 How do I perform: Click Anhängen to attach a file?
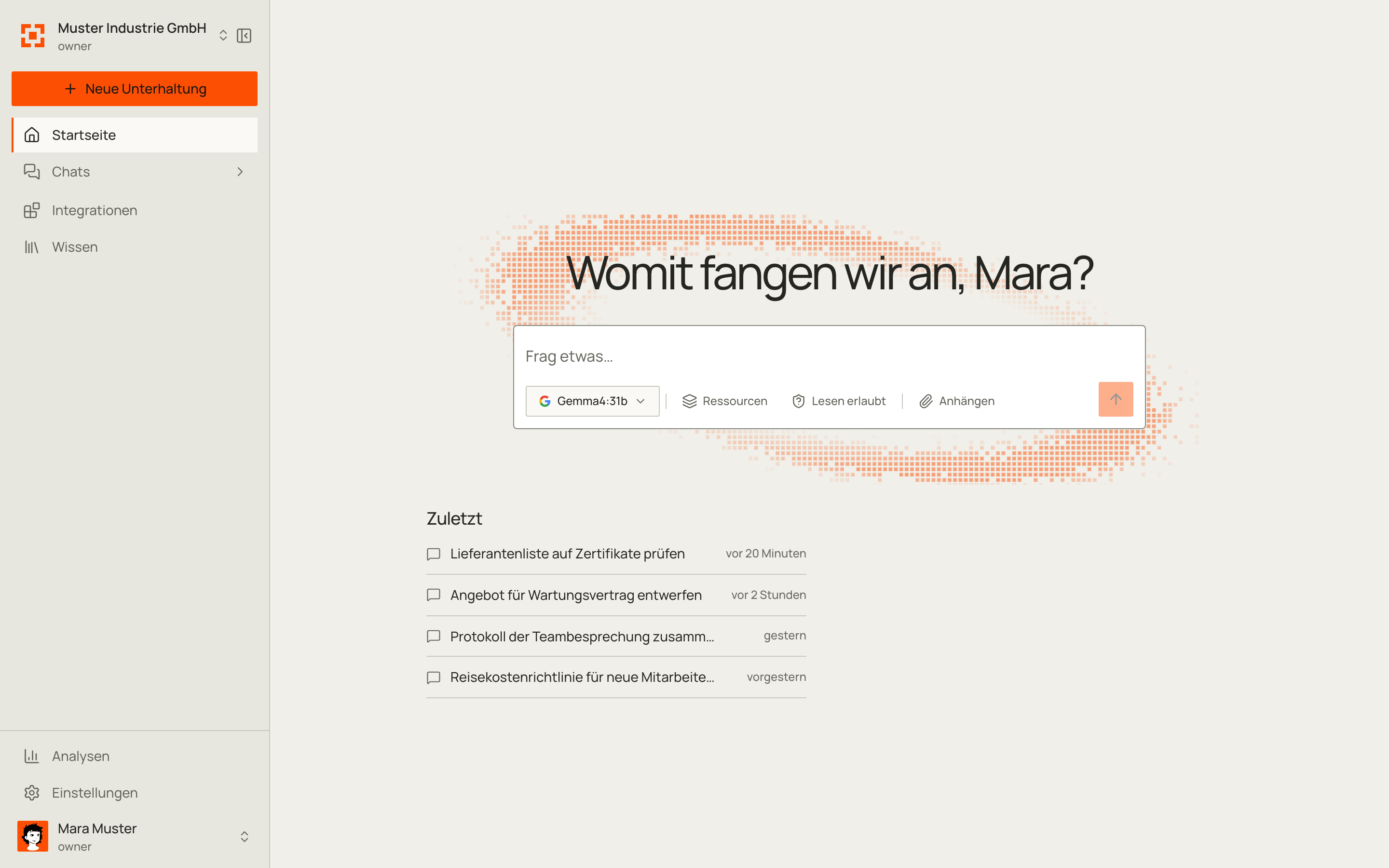tap(957, 401)
